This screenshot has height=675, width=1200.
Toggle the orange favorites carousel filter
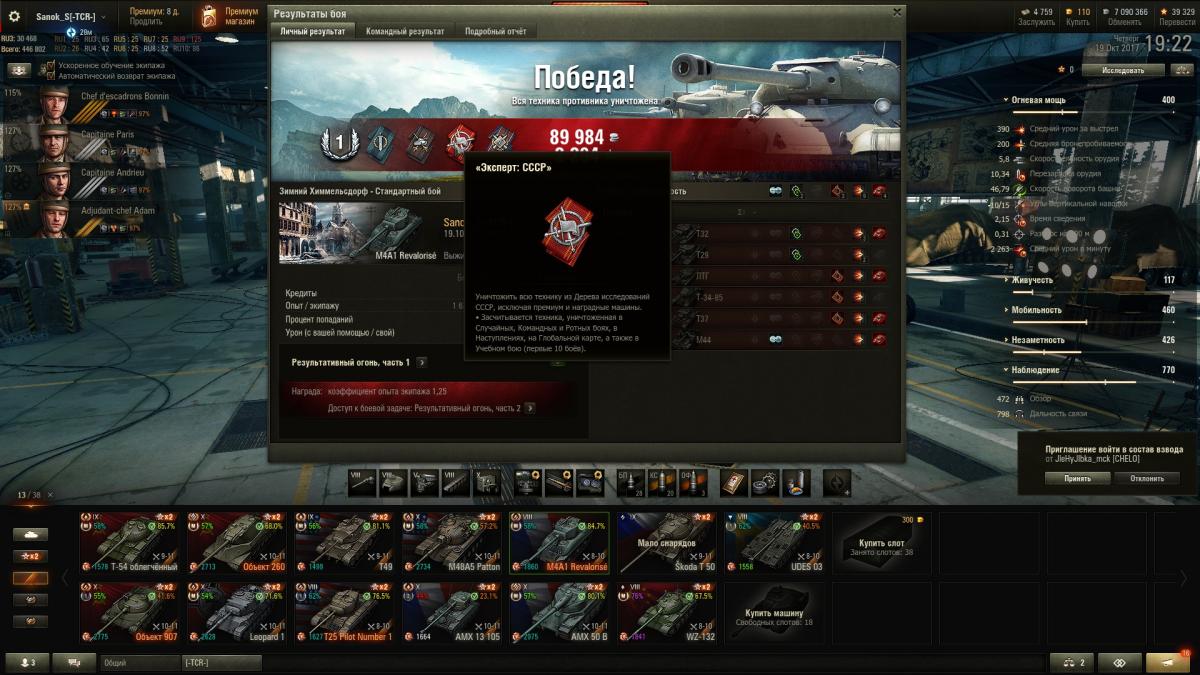point(30,578)
